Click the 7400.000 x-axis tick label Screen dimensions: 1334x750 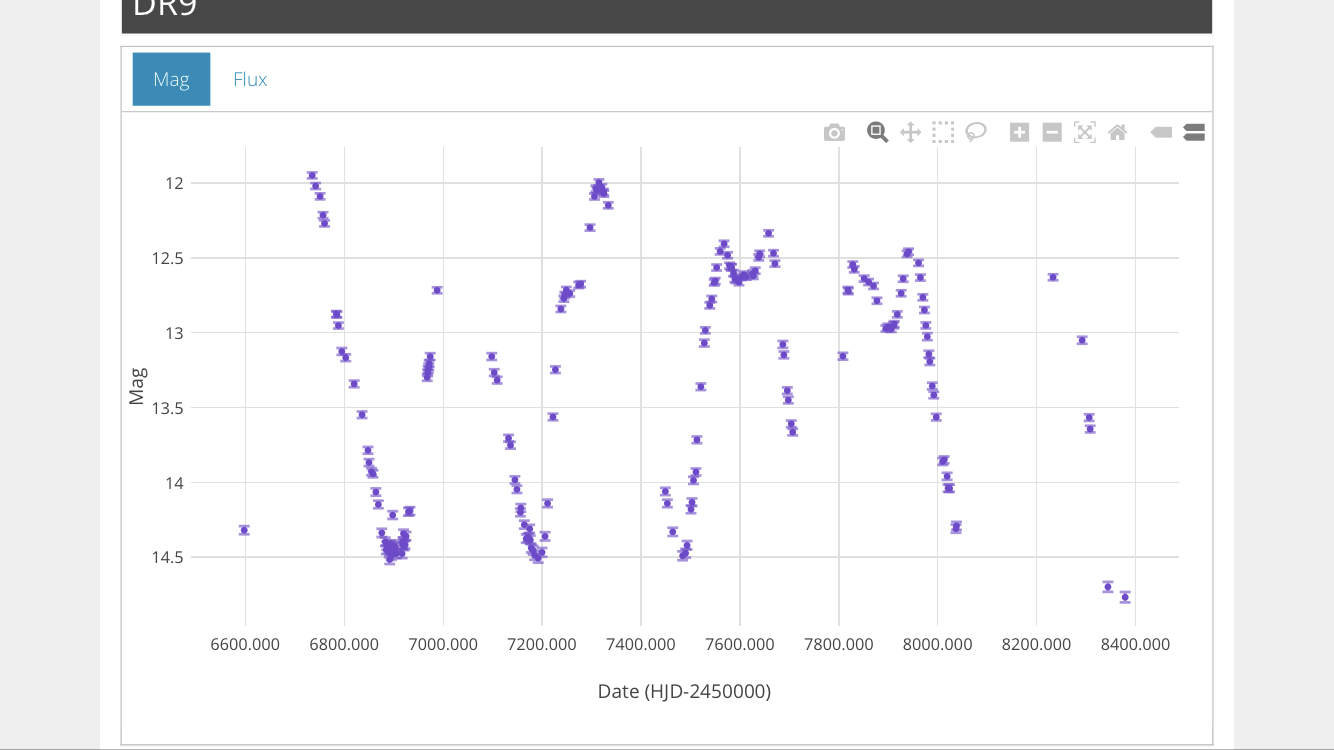click(x=640, y=645)
